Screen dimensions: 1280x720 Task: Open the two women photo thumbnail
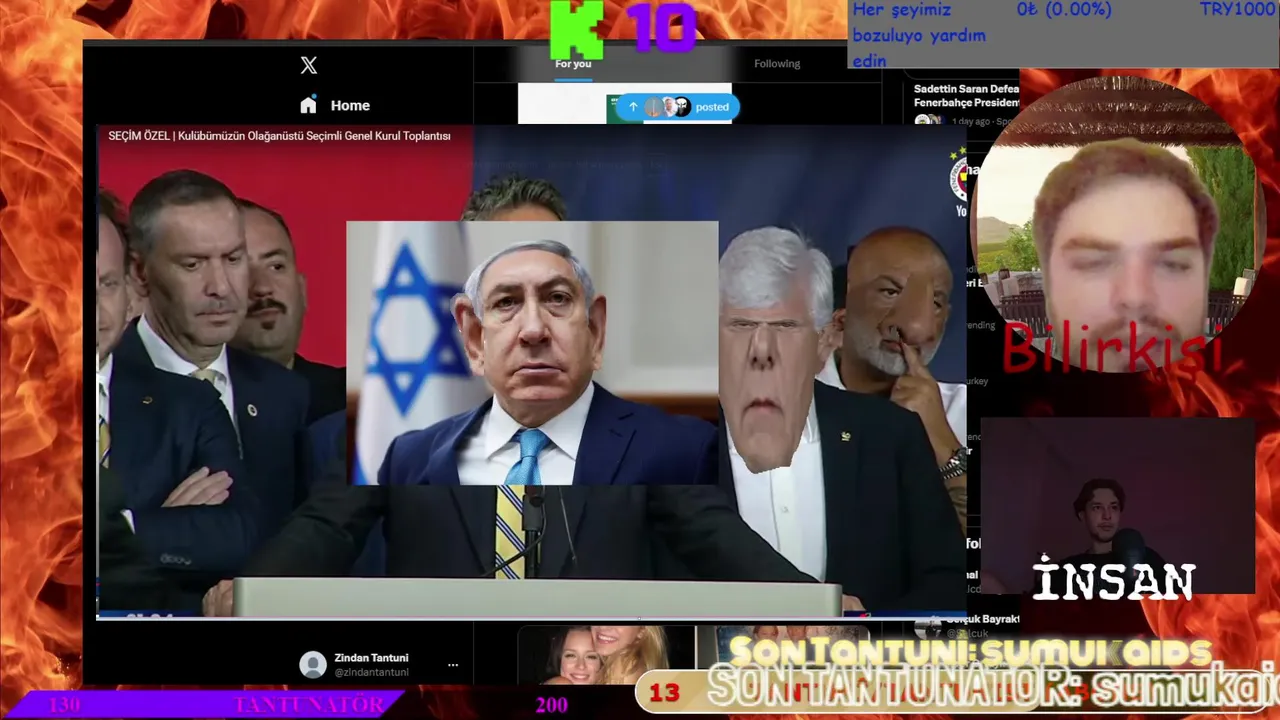tap(606, 655)
